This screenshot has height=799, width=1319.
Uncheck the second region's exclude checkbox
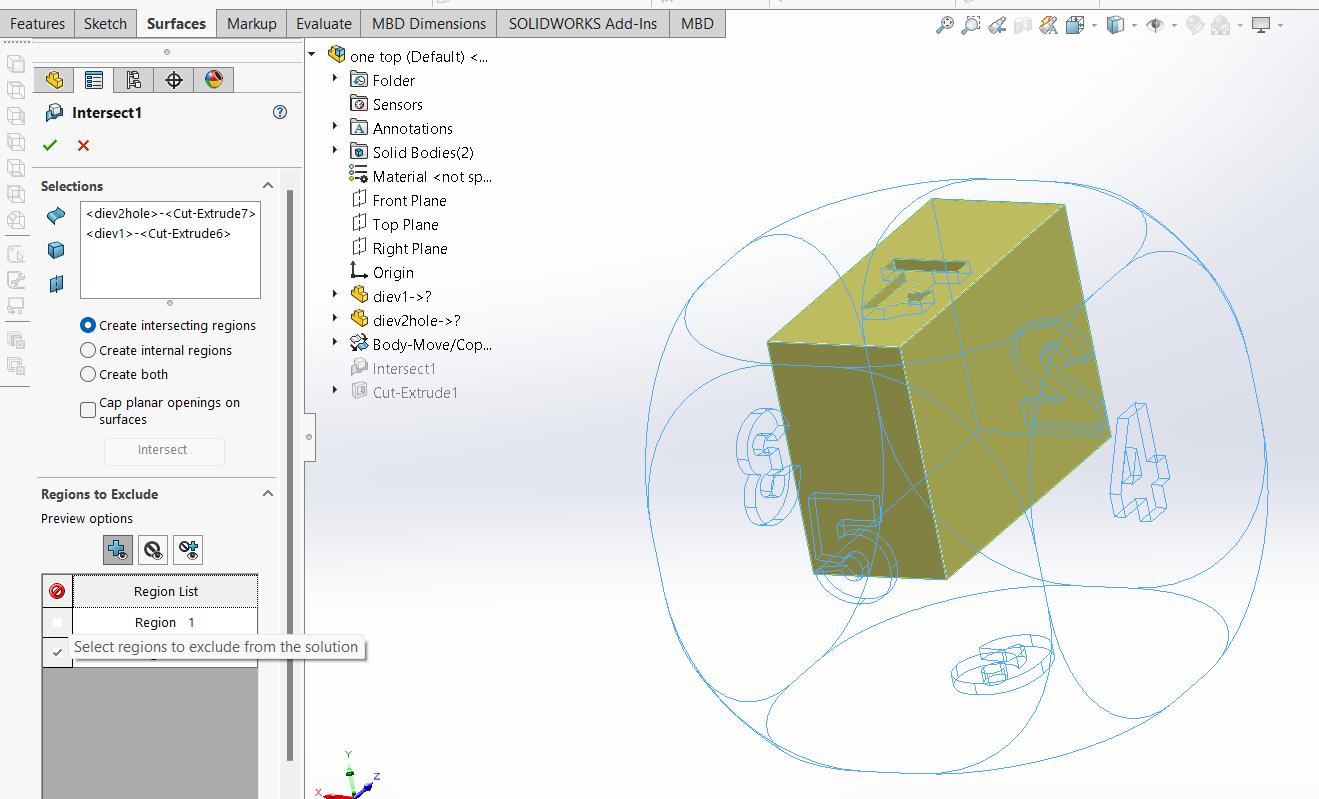click(x=57, y=652)
